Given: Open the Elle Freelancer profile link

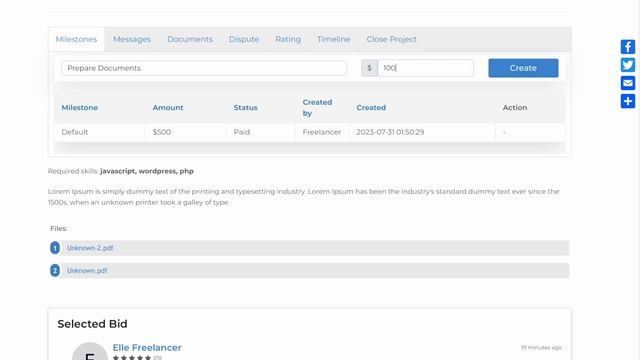Looking at the screenshot, I should pos(147,347).
